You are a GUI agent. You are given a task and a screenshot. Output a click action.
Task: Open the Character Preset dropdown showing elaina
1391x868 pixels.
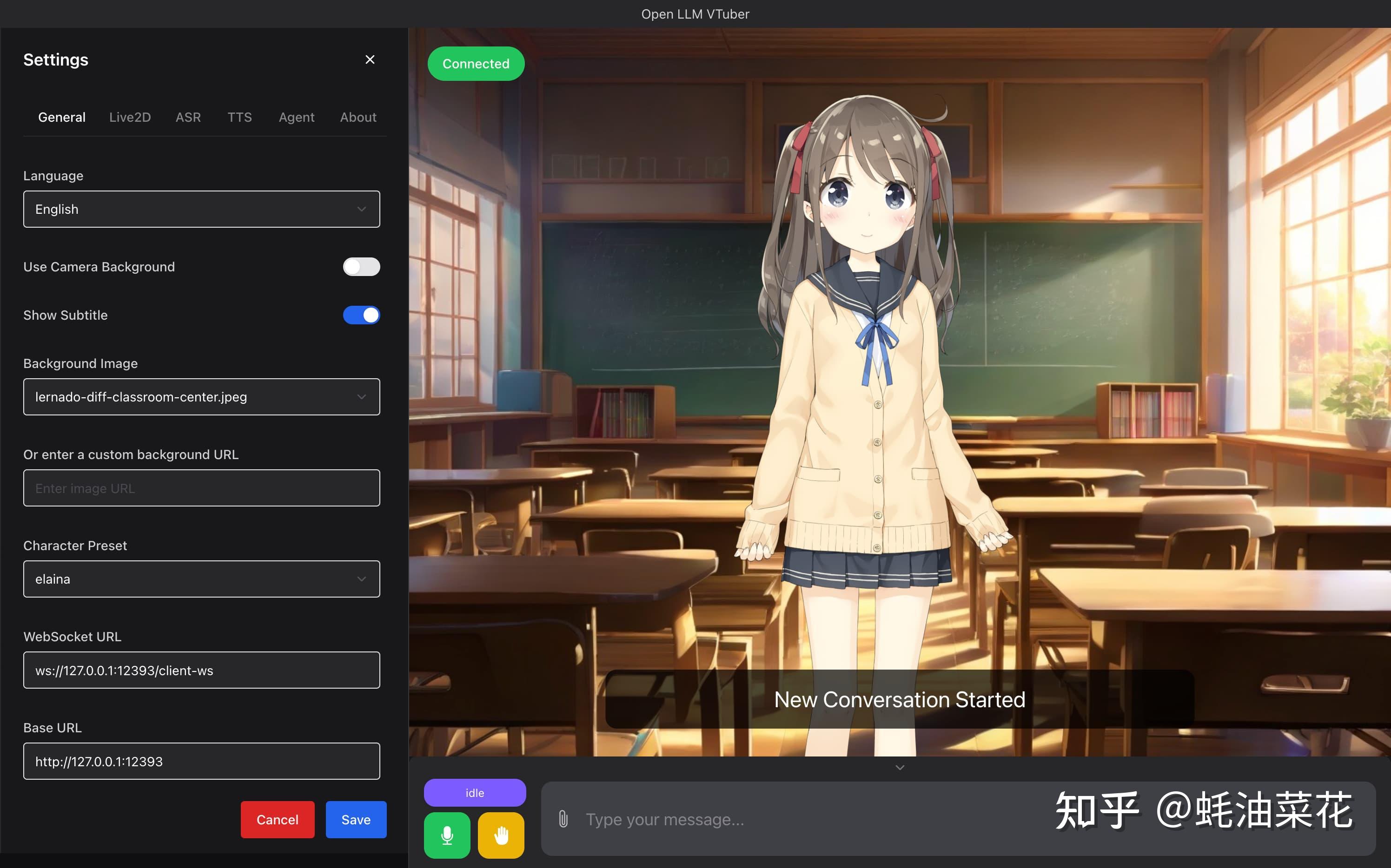(x=202, y=579)
